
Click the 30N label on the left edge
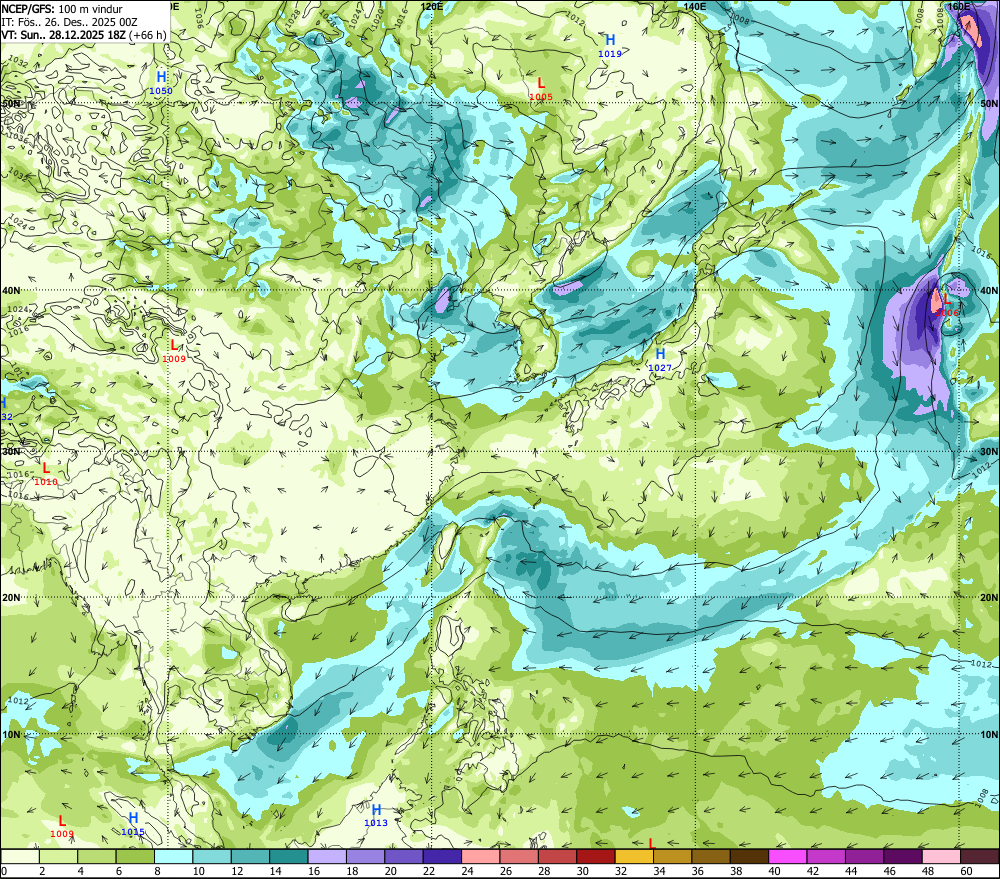tap(11, 452)
